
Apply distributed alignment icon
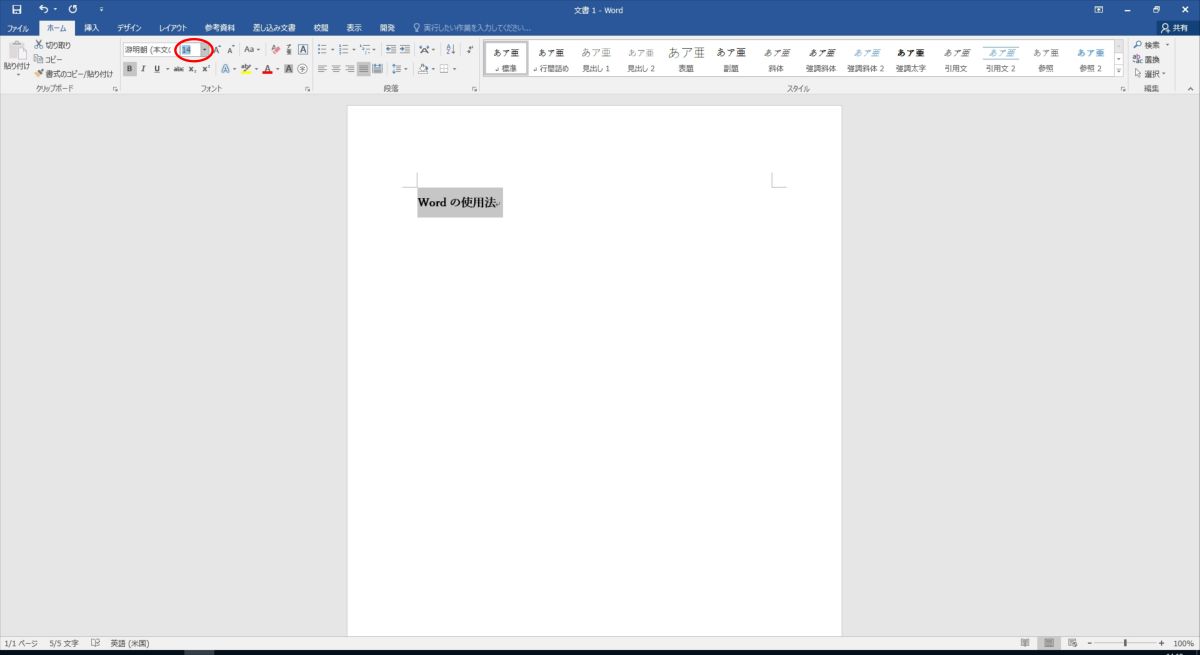378,69
